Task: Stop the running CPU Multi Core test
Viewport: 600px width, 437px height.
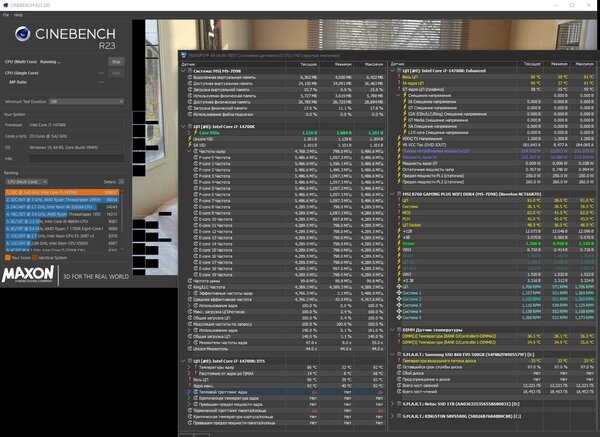Action: tap(116, 62)
